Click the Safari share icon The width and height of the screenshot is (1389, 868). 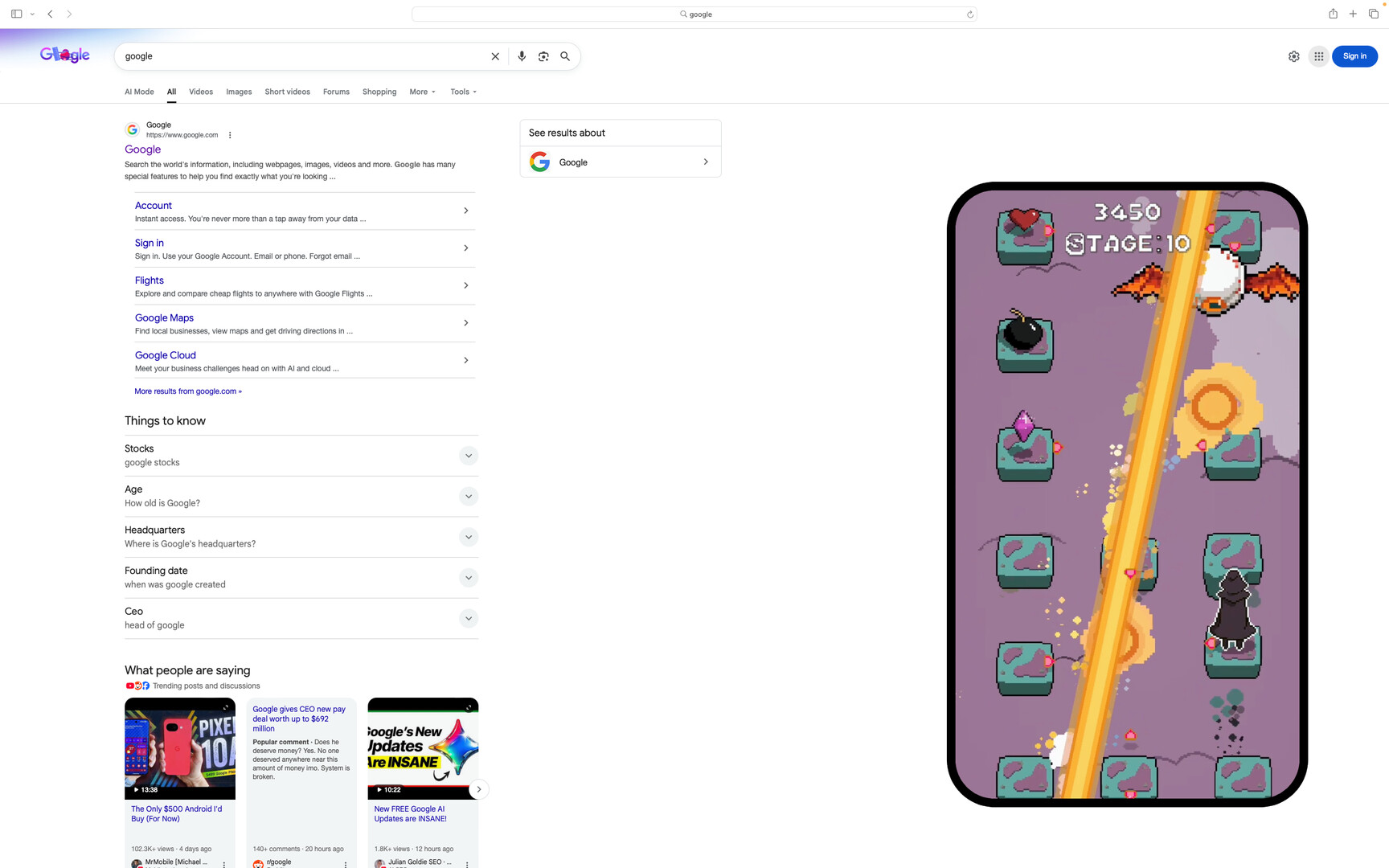[1333, 14]
